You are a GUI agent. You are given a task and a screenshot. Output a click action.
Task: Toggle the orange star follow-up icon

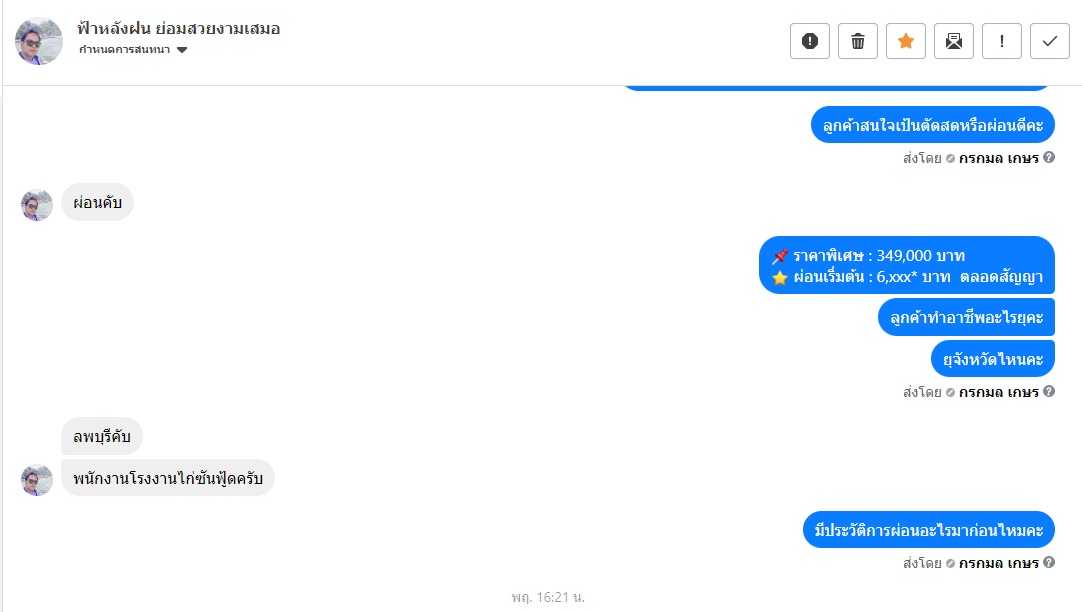click(x=905, y=41)
